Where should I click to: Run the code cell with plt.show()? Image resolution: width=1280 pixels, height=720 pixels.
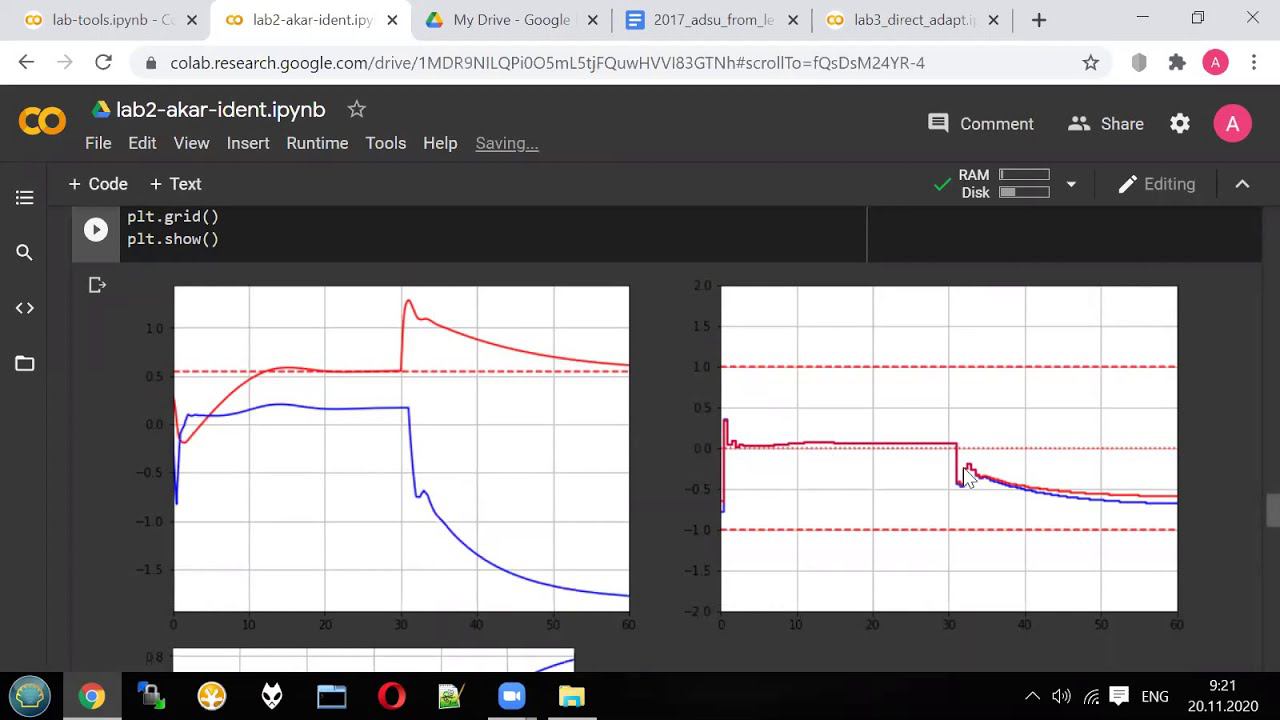point(95,230)
